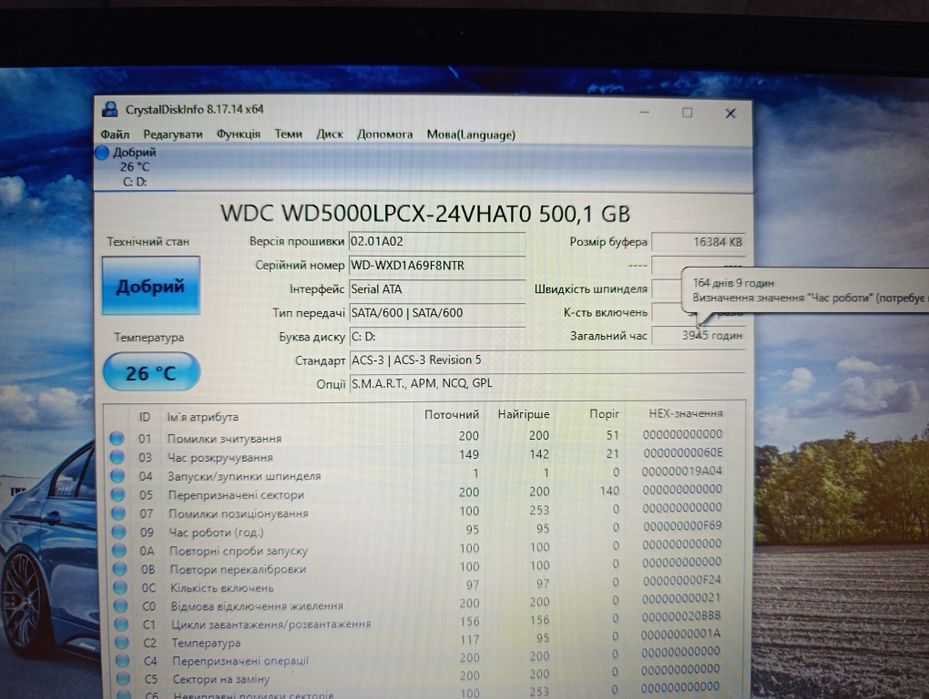Click status icon for 0B Повтори перекалібровки

point(120,569)
